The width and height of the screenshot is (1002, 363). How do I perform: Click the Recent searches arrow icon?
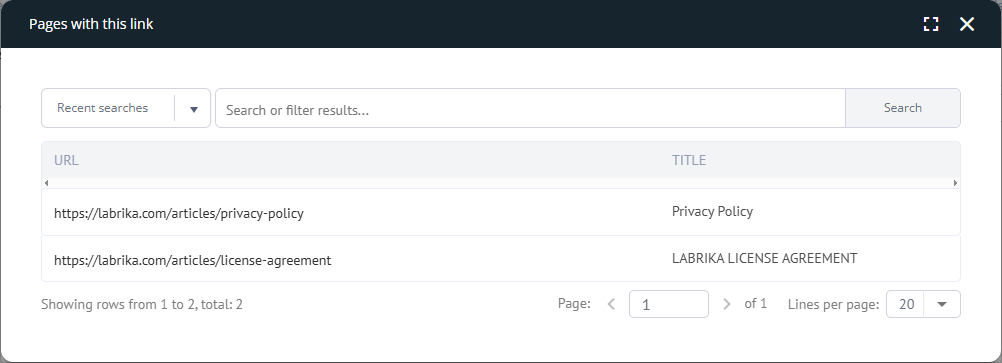click(x=194, y=109)
